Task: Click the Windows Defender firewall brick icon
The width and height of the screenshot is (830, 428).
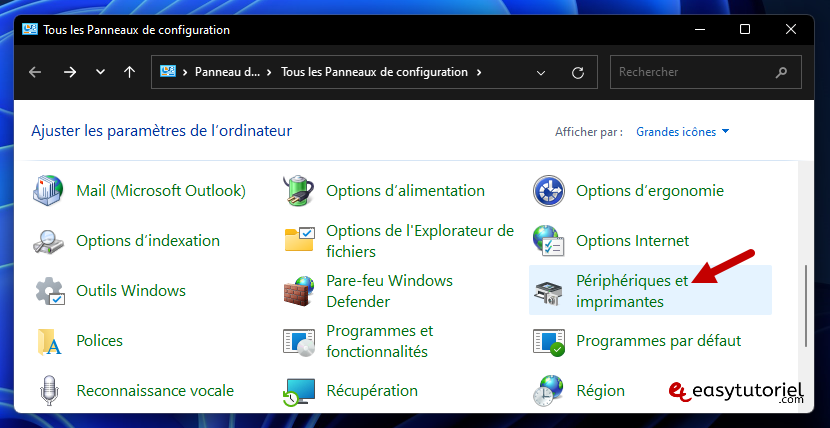Action: [x=299, y=290]
